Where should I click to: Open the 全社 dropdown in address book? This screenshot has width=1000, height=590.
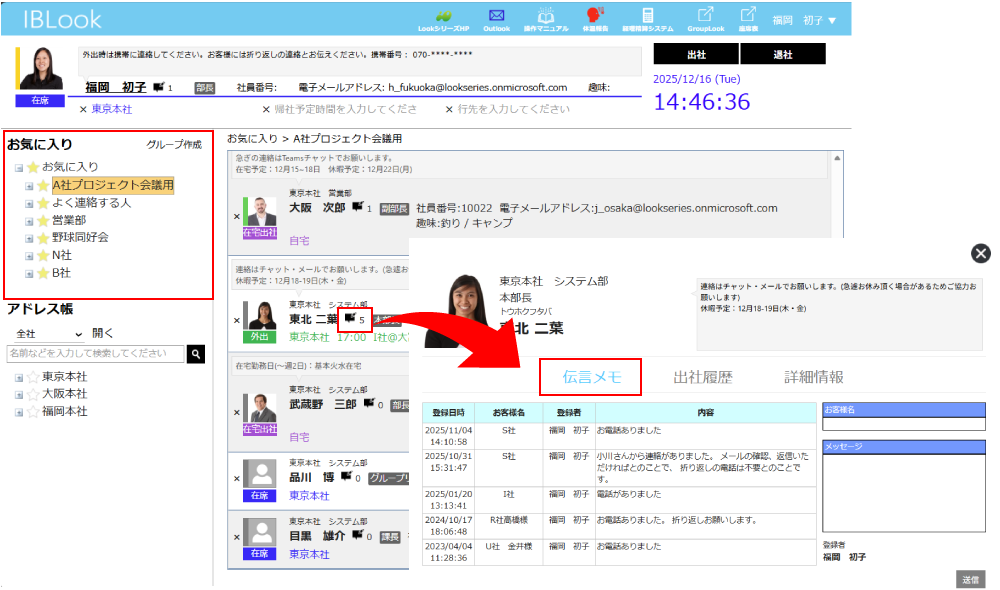[x=48, y=333]
